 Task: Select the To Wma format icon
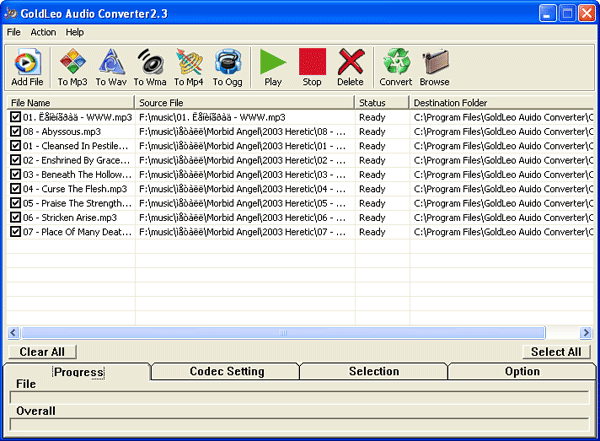150,67
